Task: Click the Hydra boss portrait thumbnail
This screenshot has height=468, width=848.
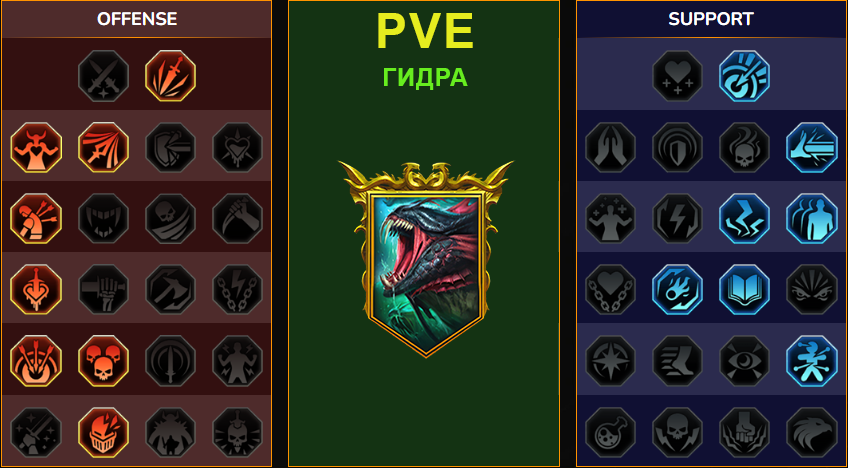Action: (x=426, y=259)
